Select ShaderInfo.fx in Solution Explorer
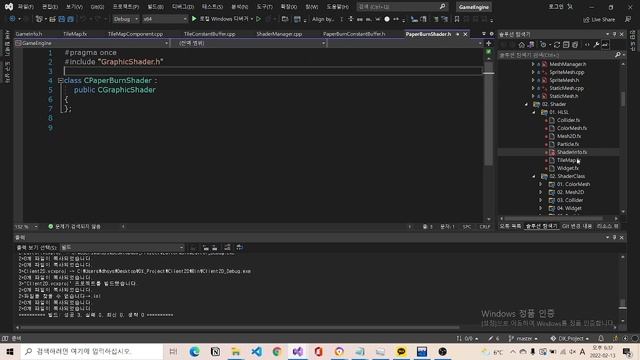The height and width of the screenshot is (360, 640). click(x=572, y=152)
